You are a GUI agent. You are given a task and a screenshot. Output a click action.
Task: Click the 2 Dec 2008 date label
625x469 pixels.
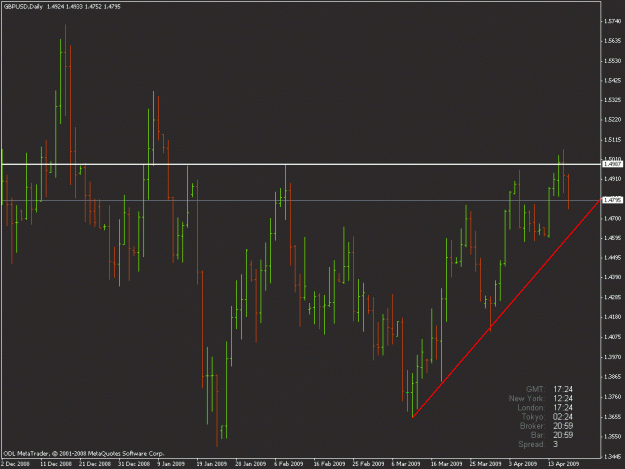(x=16, y=464)
